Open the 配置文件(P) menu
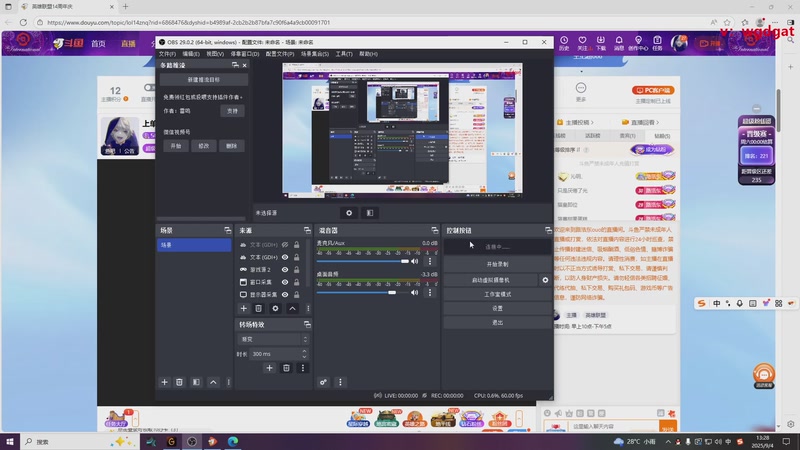 point(280,54)
